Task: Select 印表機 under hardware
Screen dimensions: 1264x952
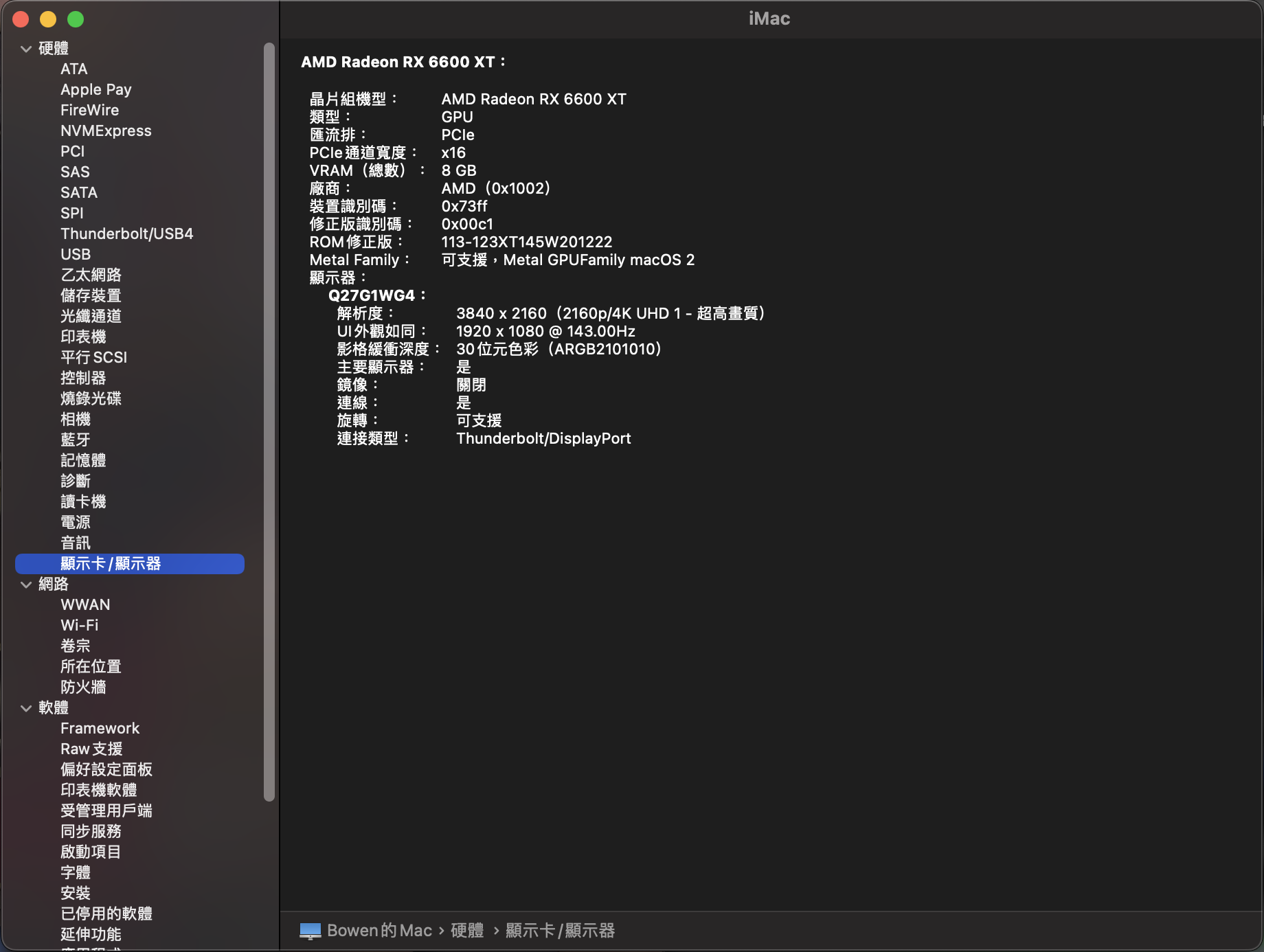Action: coord(83,337)
